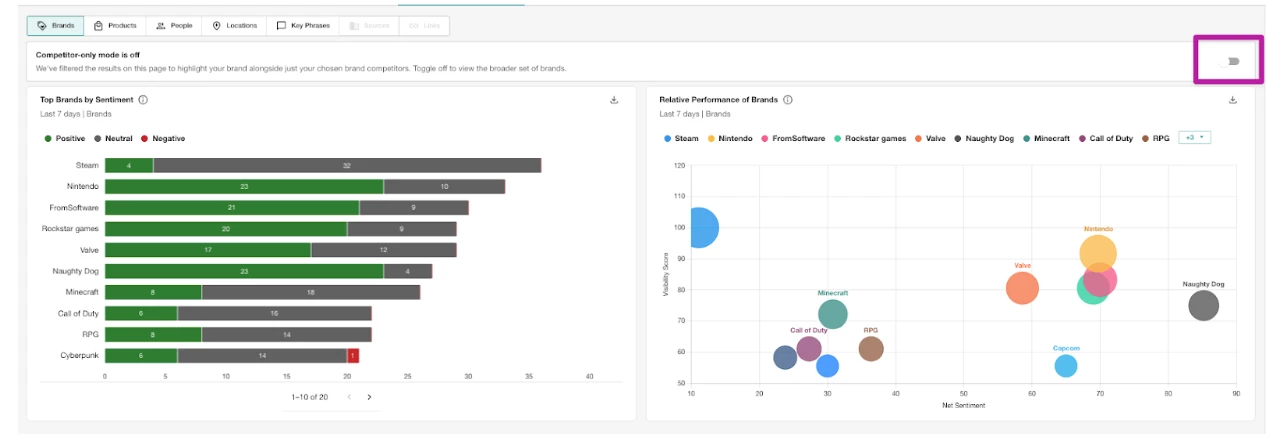Select the Brands tab
This screenshot has height=442, width=1282.
[55, 25]
